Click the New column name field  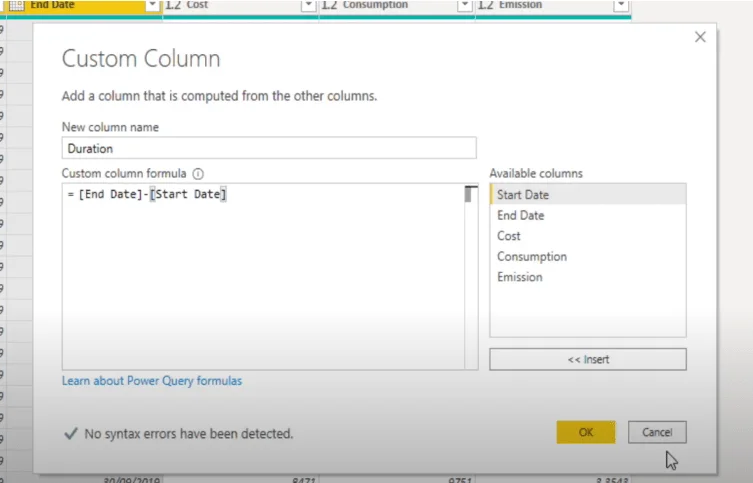coord(269,148)
